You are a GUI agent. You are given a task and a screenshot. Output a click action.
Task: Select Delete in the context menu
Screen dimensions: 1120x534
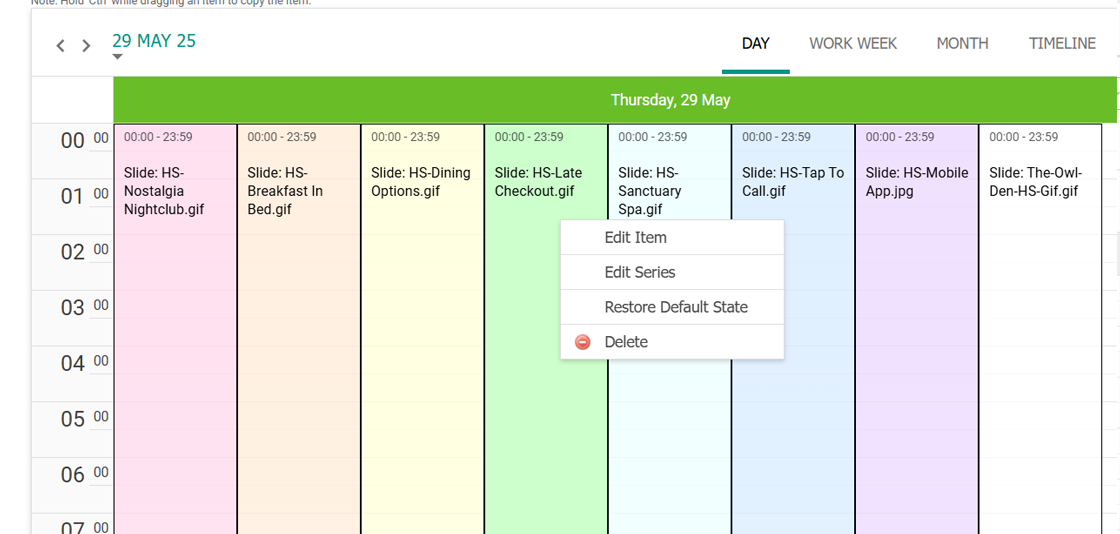pyautogui.click(x=672, y=343)
